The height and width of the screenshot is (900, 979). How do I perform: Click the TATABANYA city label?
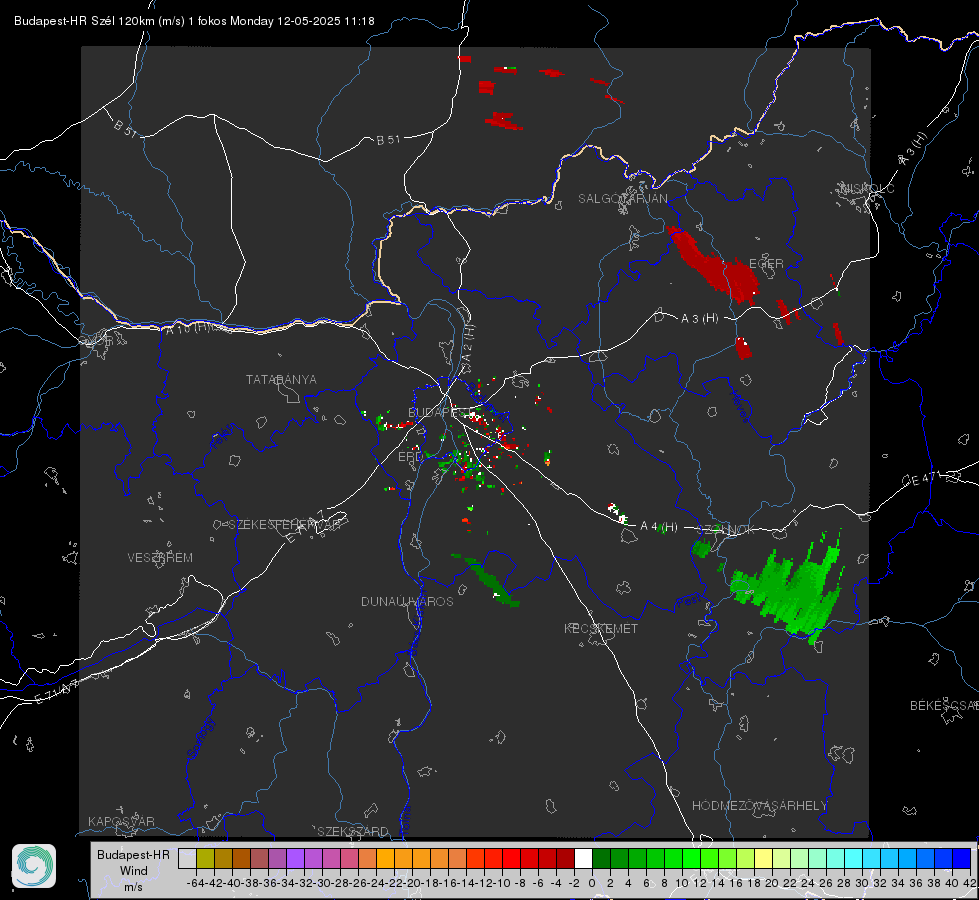tap(281, 379)
